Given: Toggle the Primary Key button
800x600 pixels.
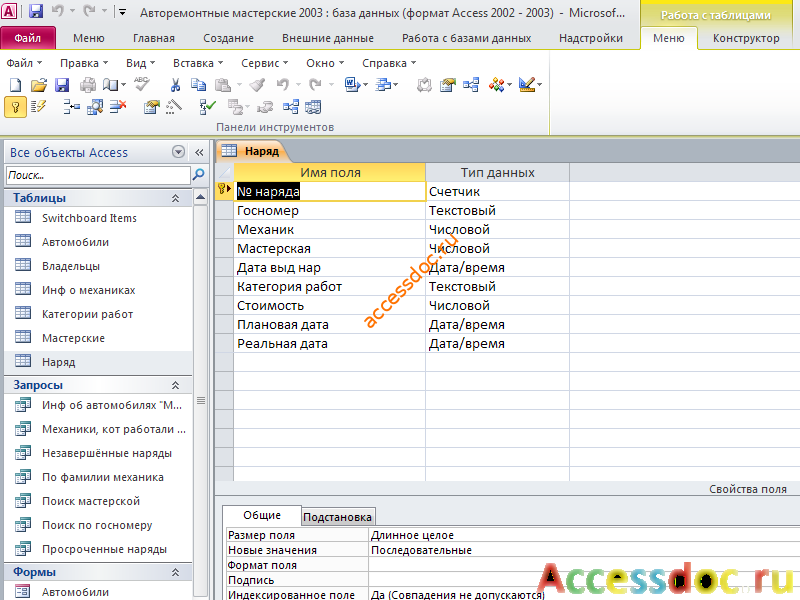Looking at the screenshot, I should tap(15, 107).
